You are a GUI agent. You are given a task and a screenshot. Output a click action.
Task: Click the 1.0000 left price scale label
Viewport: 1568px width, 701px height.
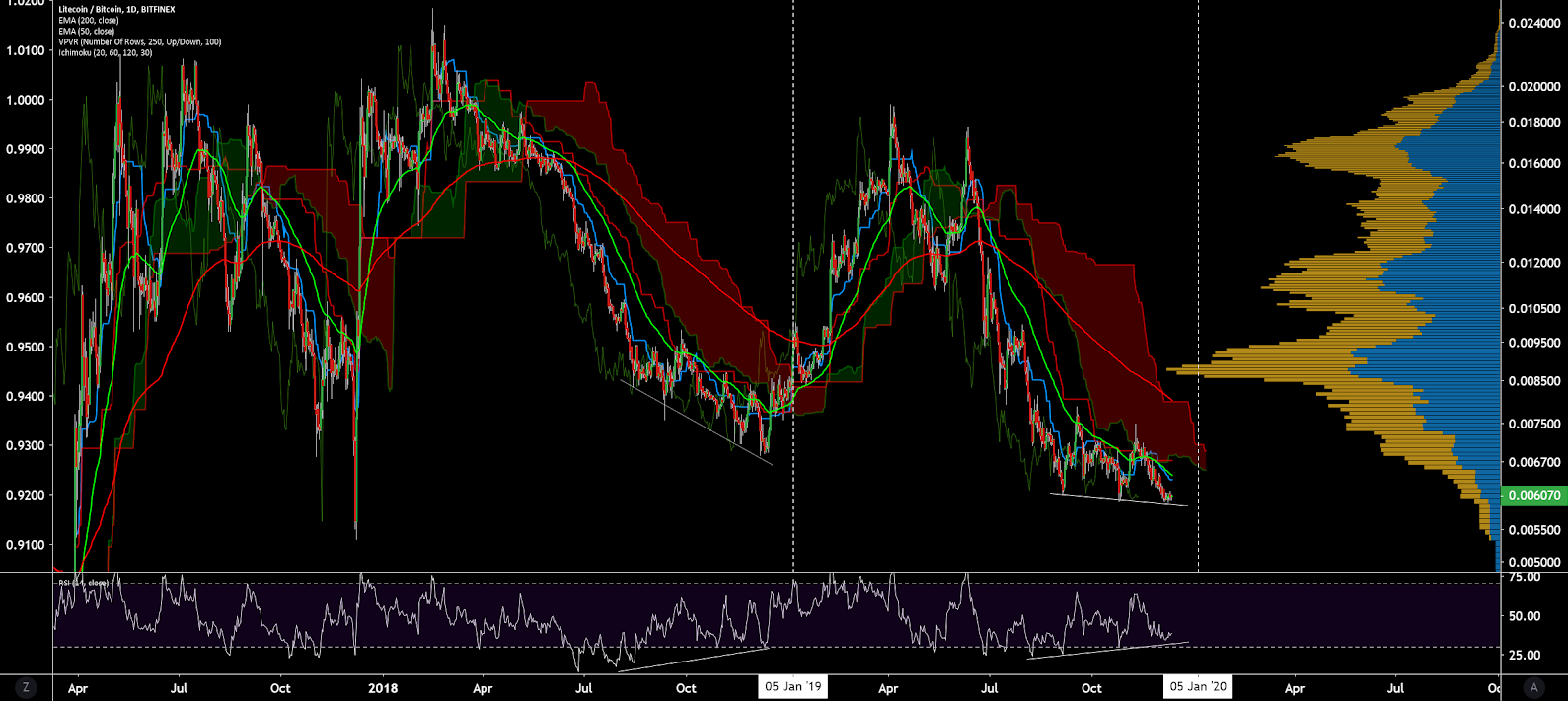pyautogui.click(x=25, y=100)
